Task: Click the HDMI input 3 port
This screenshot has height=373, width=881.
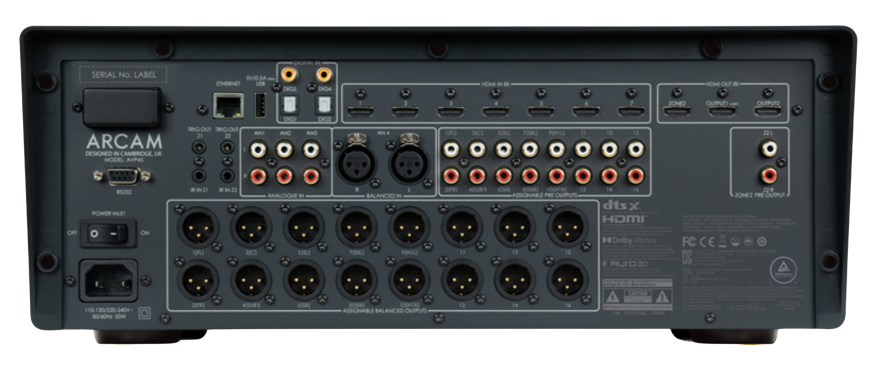Action: [451, 111]
